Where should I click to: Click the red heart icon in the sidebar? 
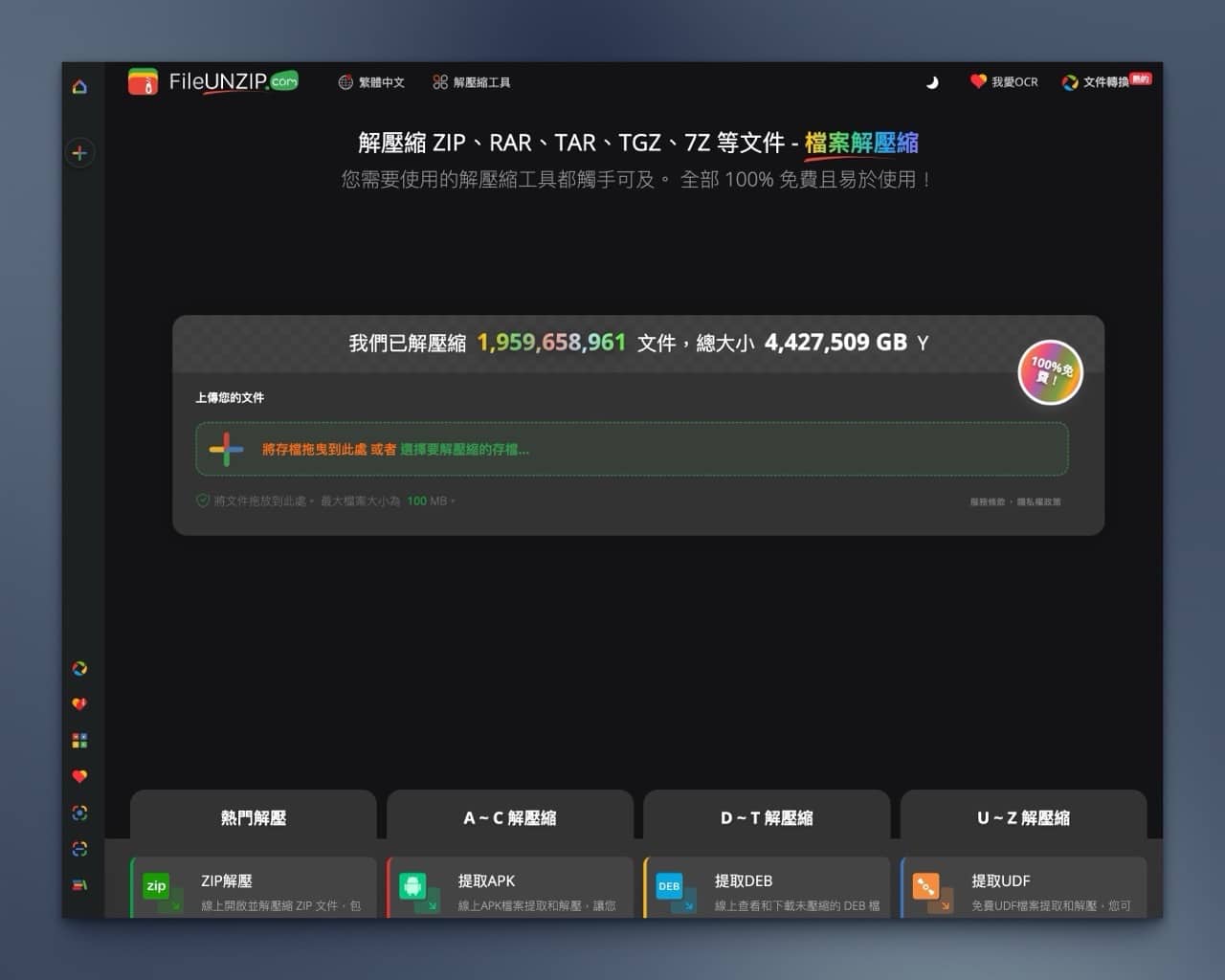79,776
